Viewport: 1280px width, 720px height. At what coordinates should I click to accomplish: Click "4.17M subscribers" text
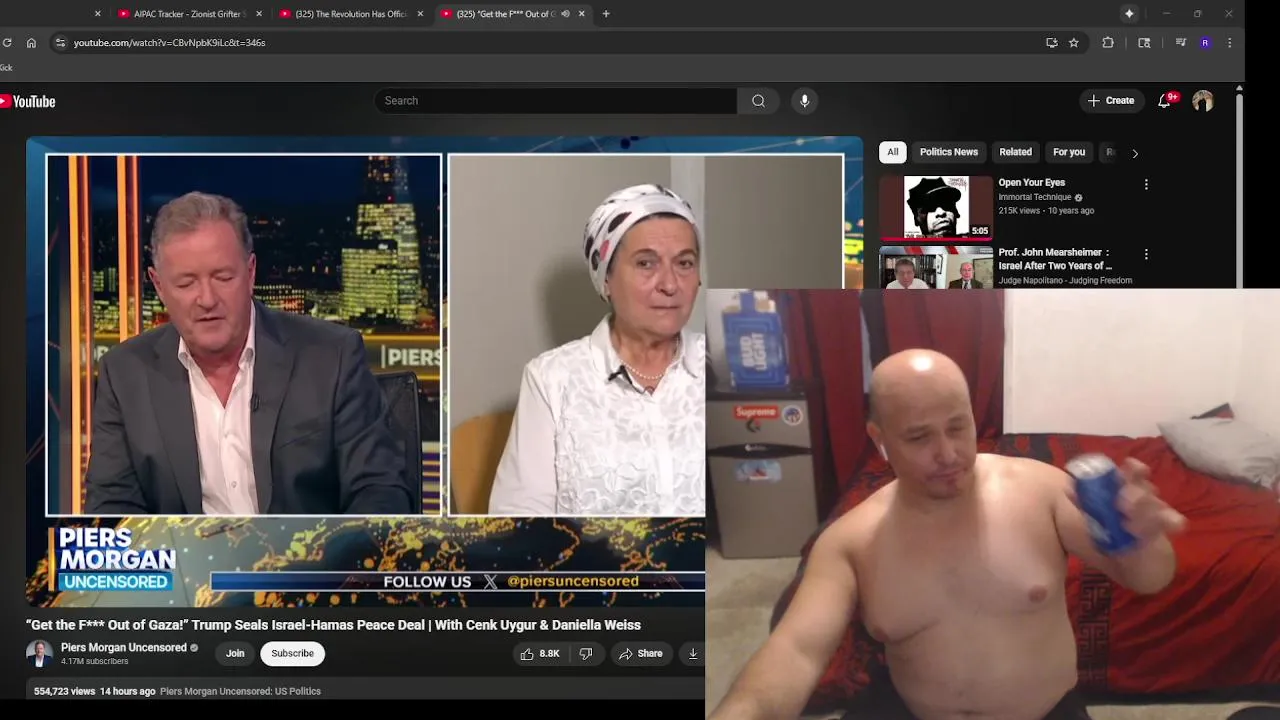click(x=94, y=661)
